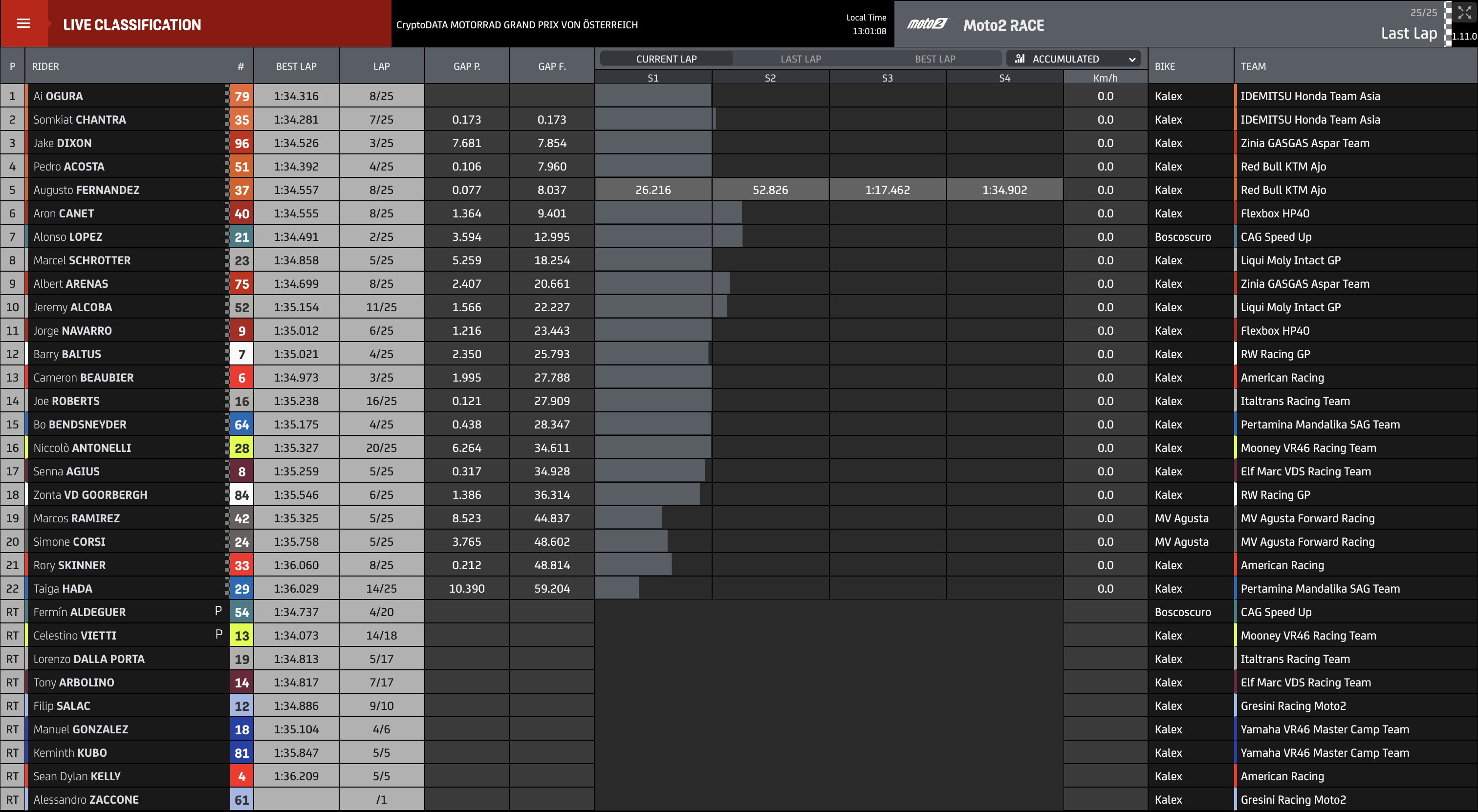The height and width of the screenshot is (812, 1478).
Task: Select rider number 79 badge
Action: point(241,96)
